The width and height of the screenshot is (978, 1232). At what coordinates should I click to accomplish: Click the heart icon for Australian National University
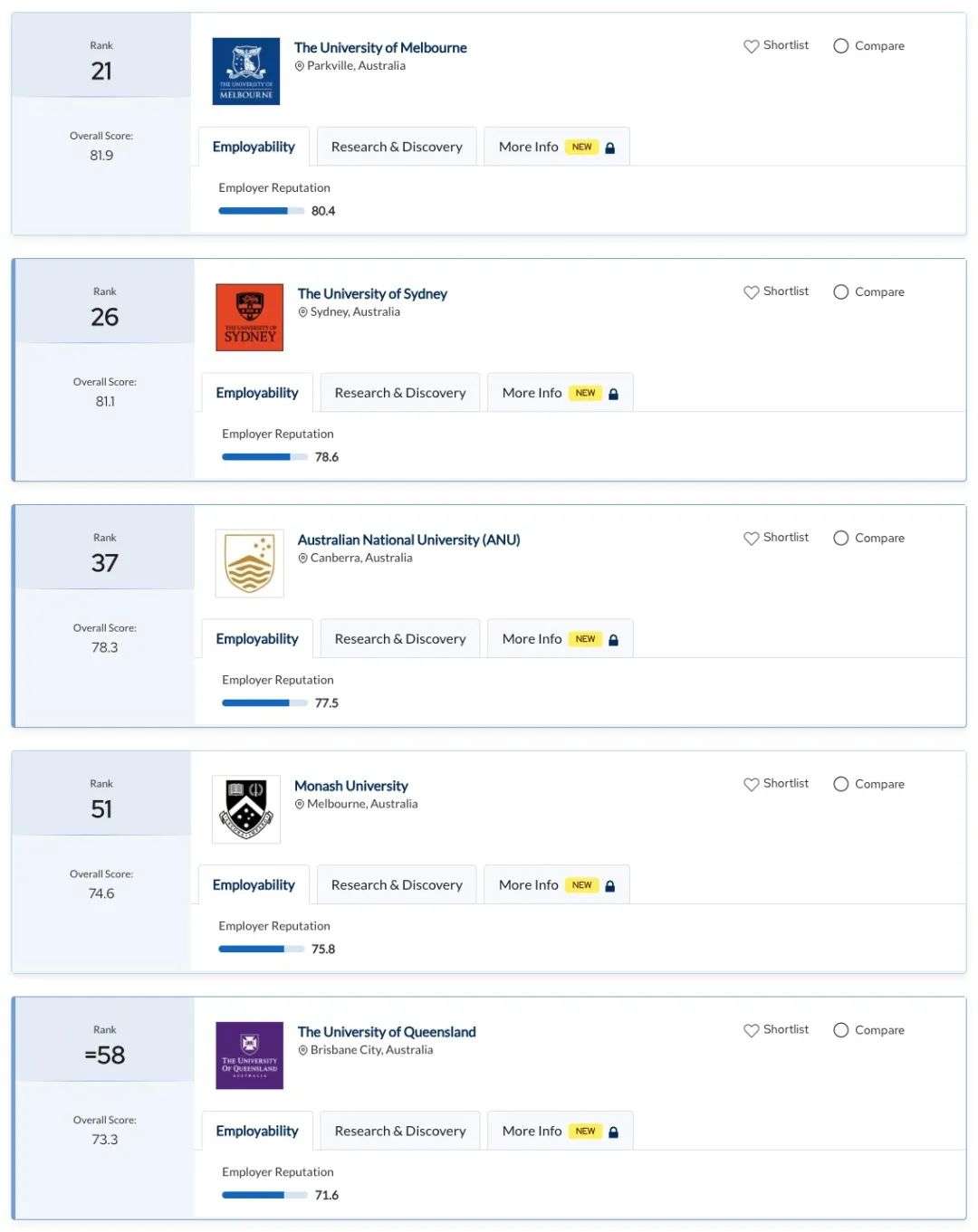tap(751, 539)
